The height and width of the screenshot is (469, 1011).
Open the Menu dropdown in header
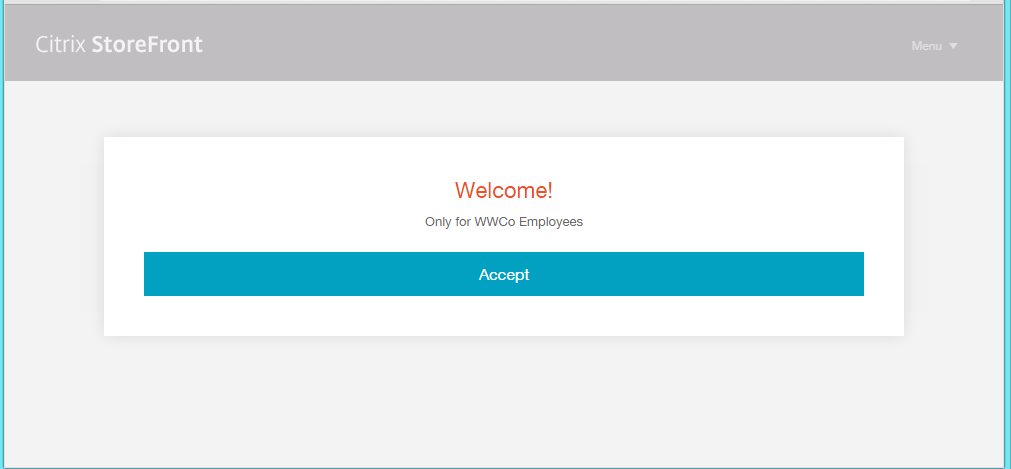coord(933,46)
